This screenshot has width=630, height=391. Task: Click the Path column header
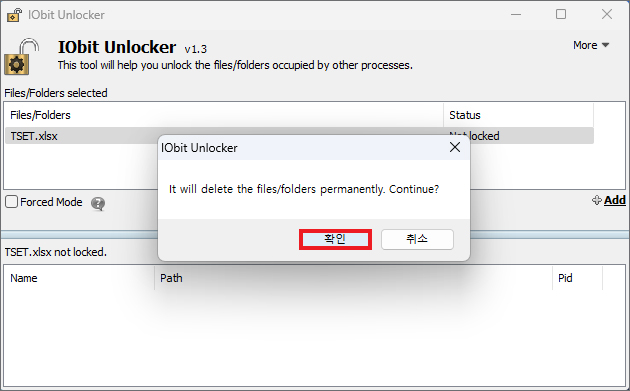coord(353,278)
